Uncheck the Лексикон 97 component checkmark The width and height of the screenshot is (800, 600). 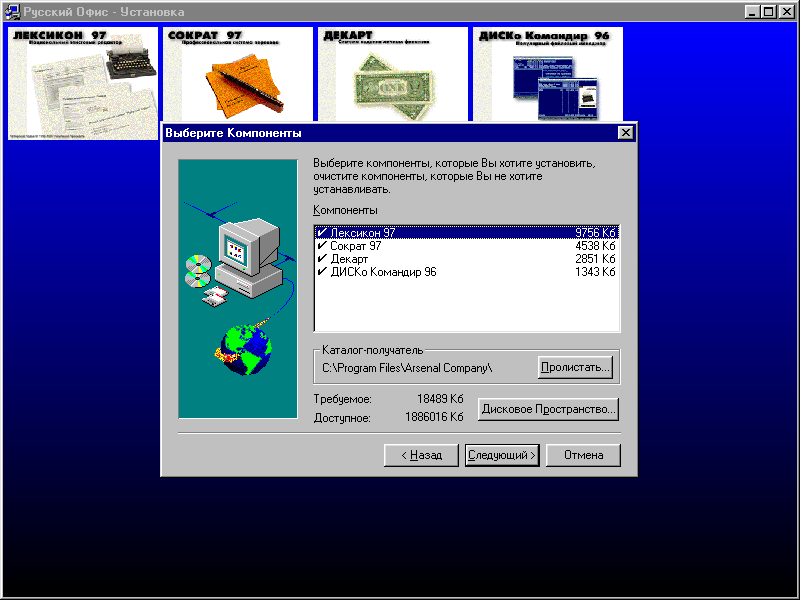point(321,232)
